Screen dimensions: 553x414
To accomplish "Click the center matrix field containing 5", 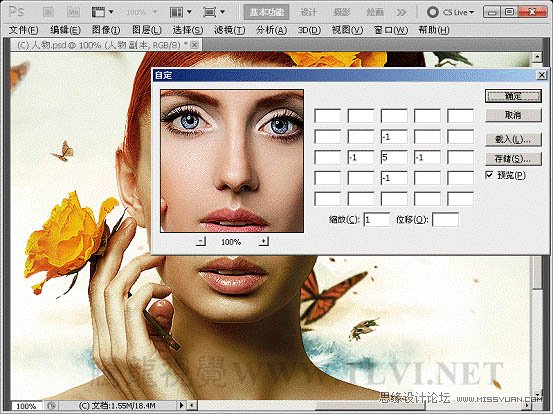I will 394,157.
